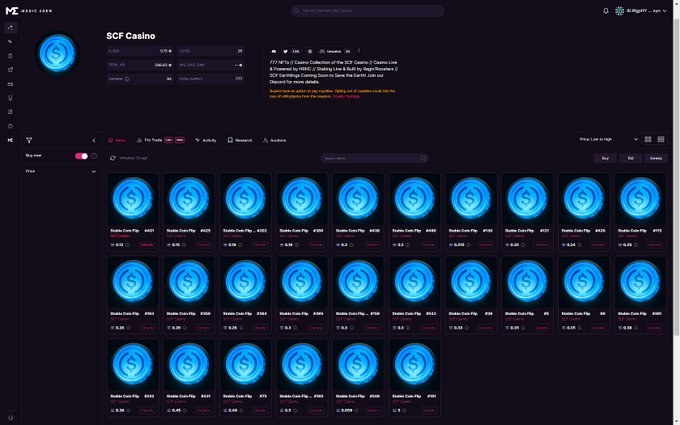Open the Research tab
Screen dimensions: 680x425
tap(240, 140)
